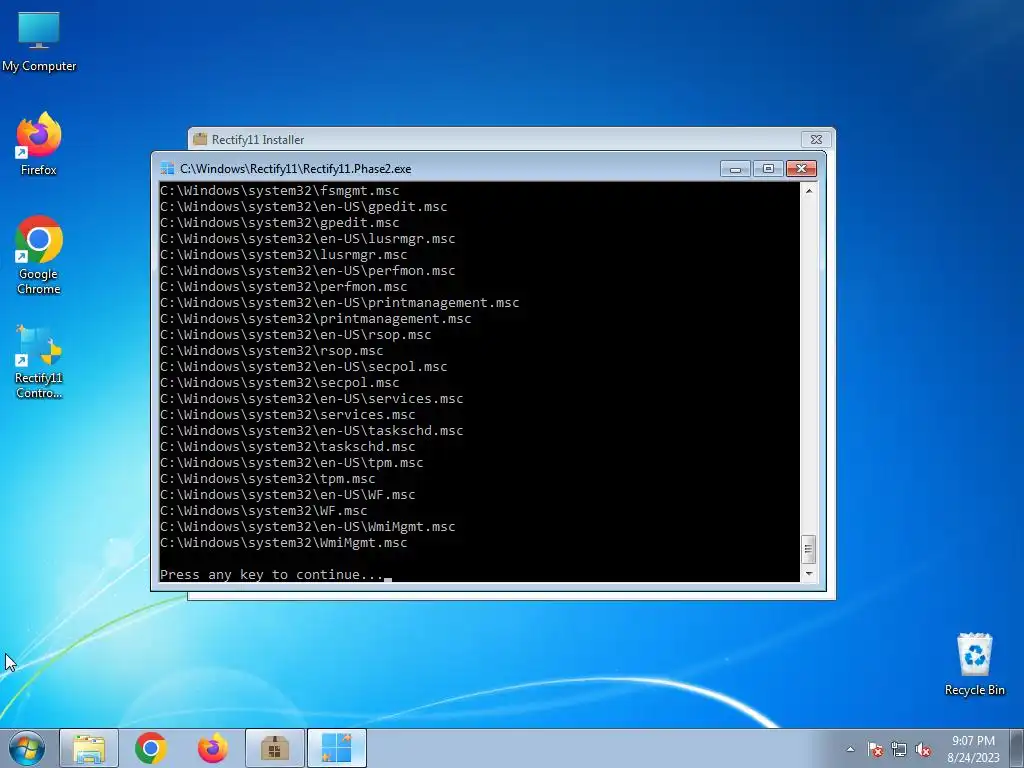Launch Firefox from the taskbar
1024x768 pixels.
click(213, 748)
